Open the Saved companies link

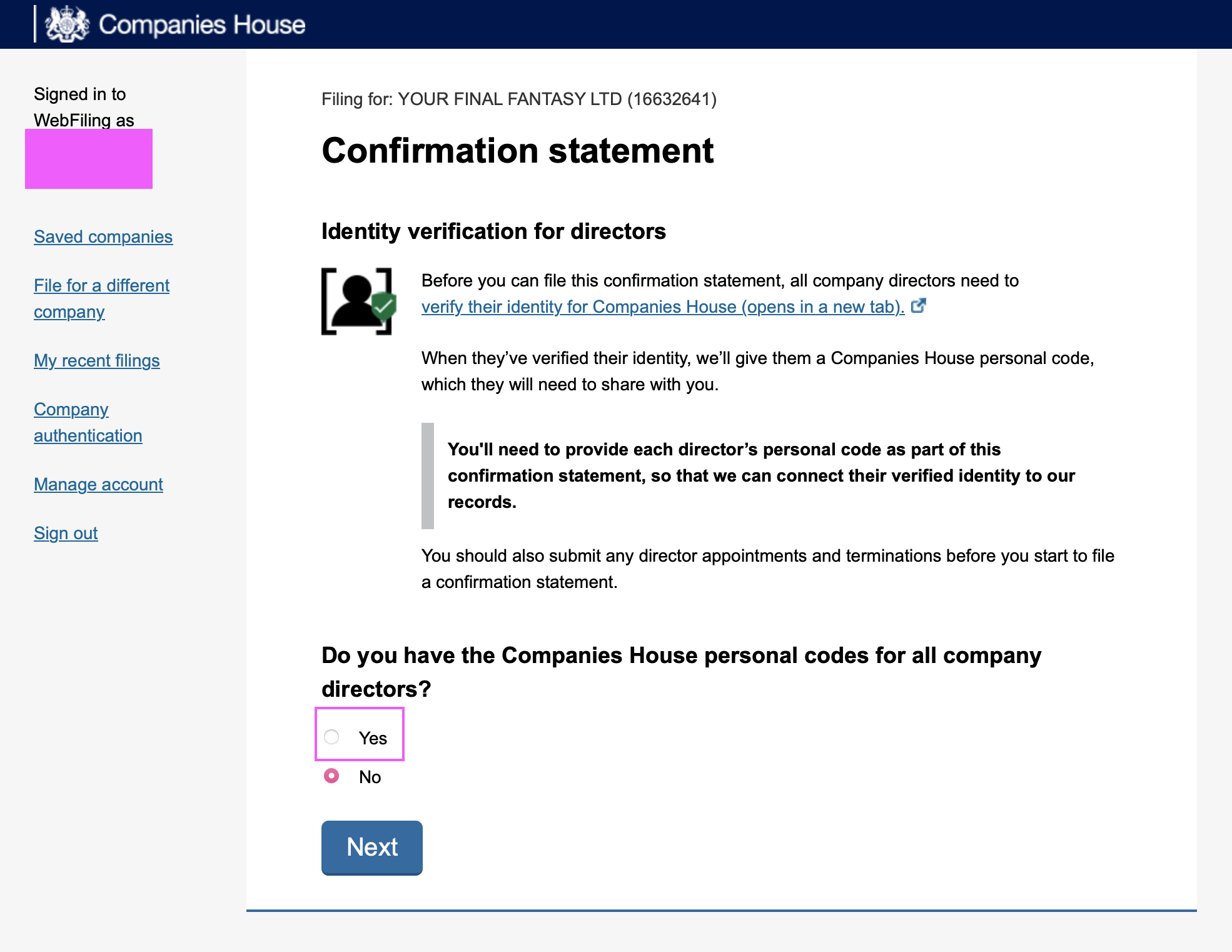point(103,236)
